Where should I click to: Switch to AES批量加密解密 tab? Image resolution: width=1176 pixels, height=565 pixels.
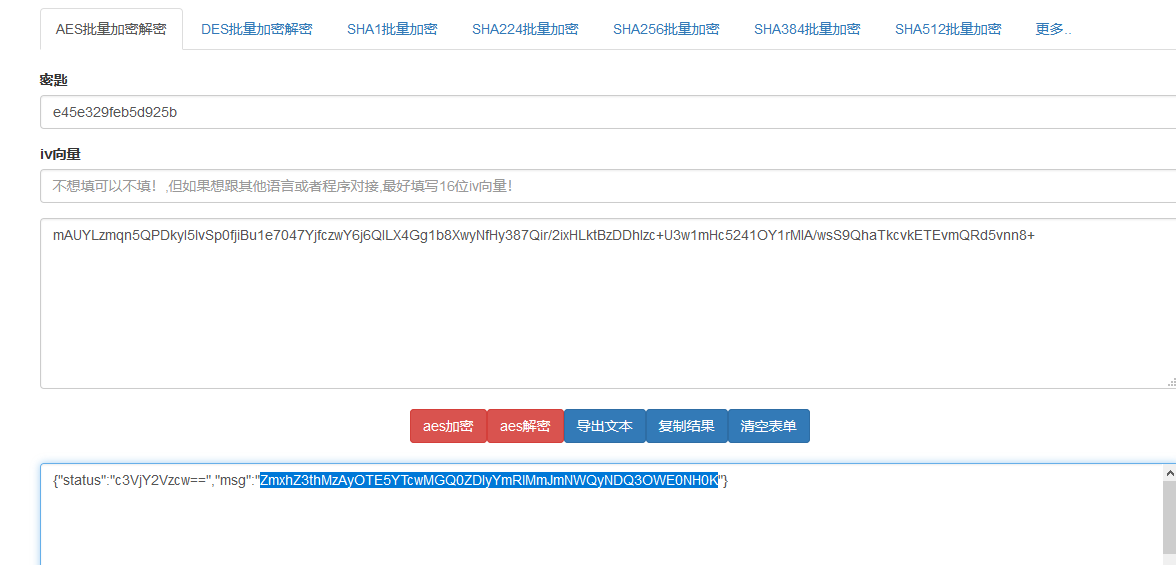click(x=111, y=29)
